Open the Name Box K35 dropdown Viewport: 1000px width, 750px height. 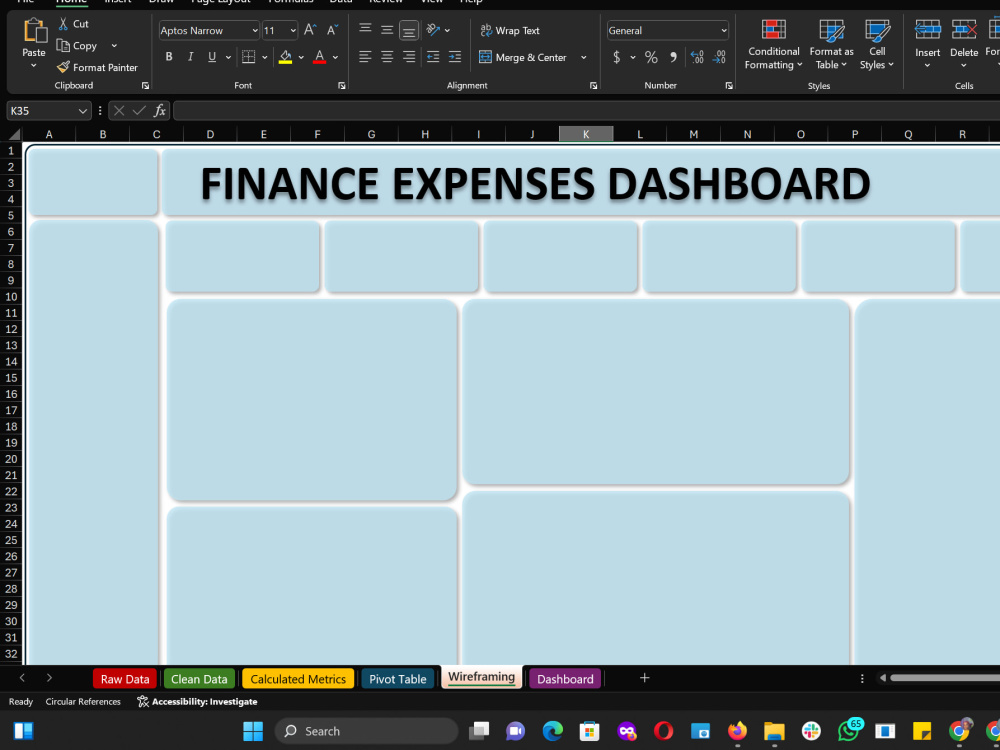click(82, 110)
